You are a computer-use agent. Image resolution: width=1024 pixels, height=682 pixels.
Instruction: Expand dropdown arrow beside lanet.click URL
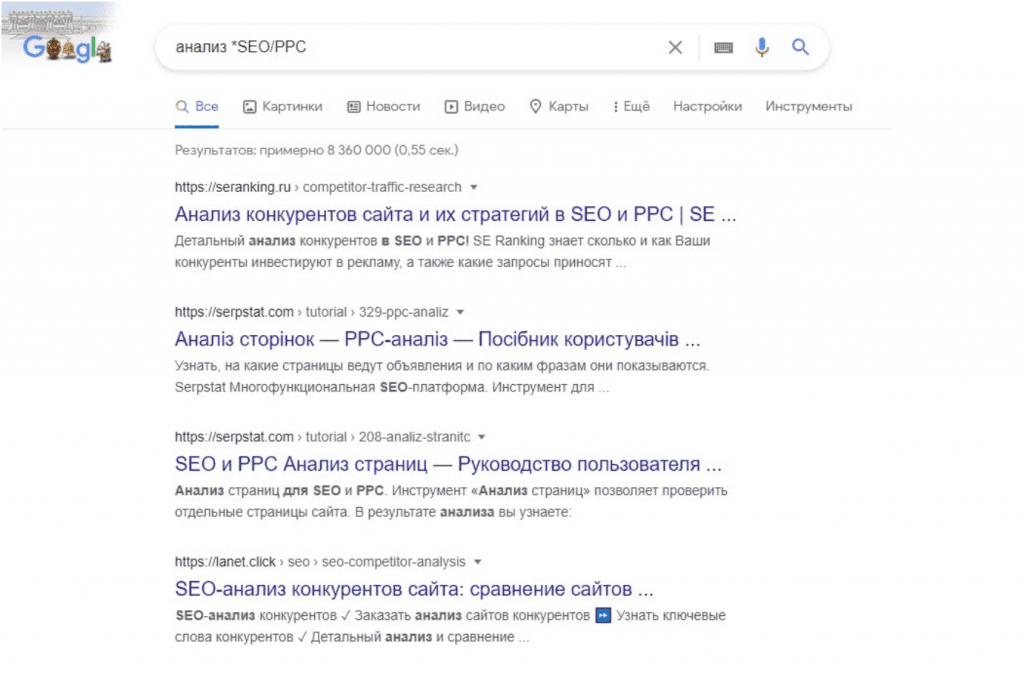[477, 562]
